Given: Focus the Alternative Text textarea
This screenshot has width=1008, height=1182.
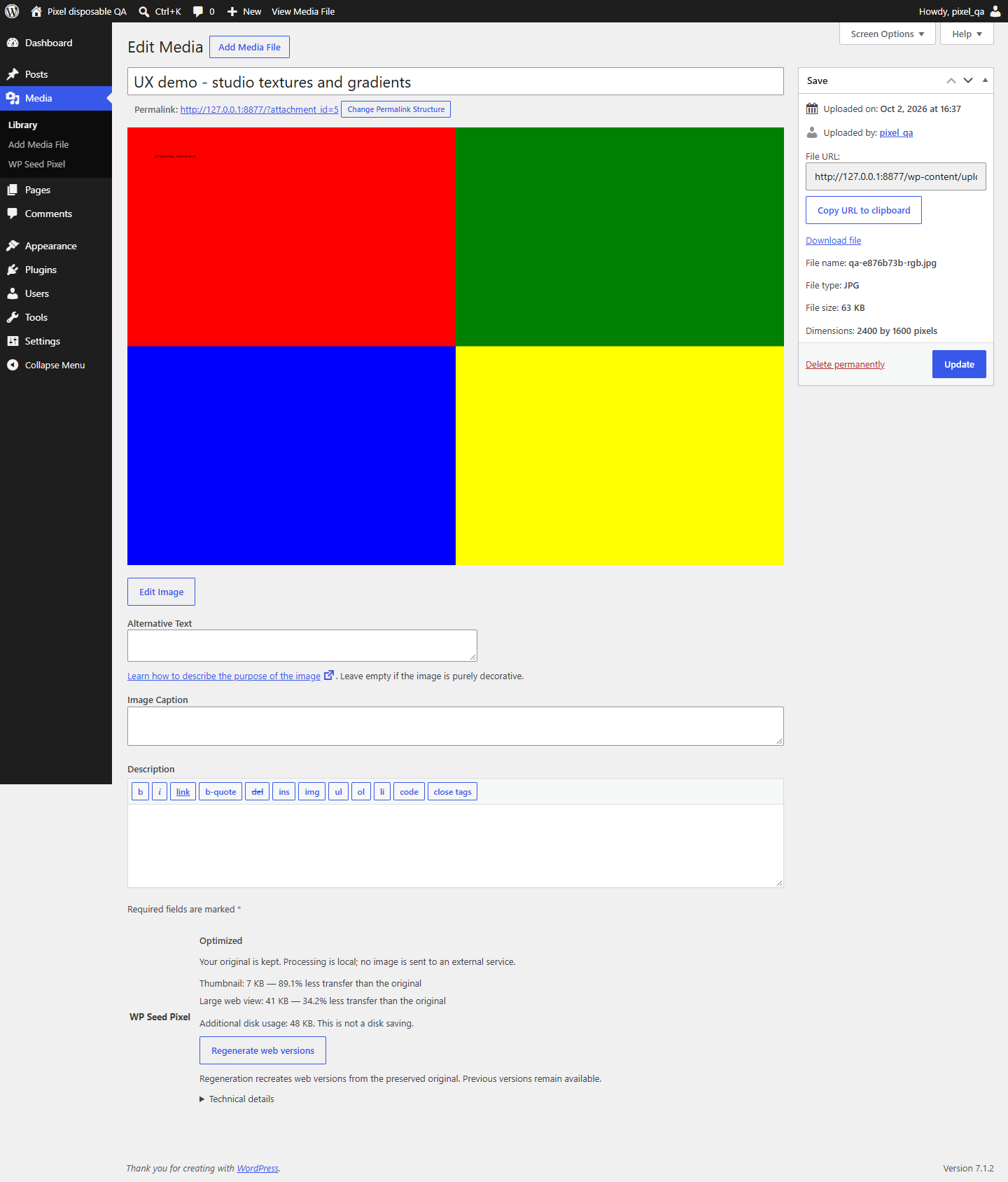Looking at the screenshot, I should click(302, 646).
